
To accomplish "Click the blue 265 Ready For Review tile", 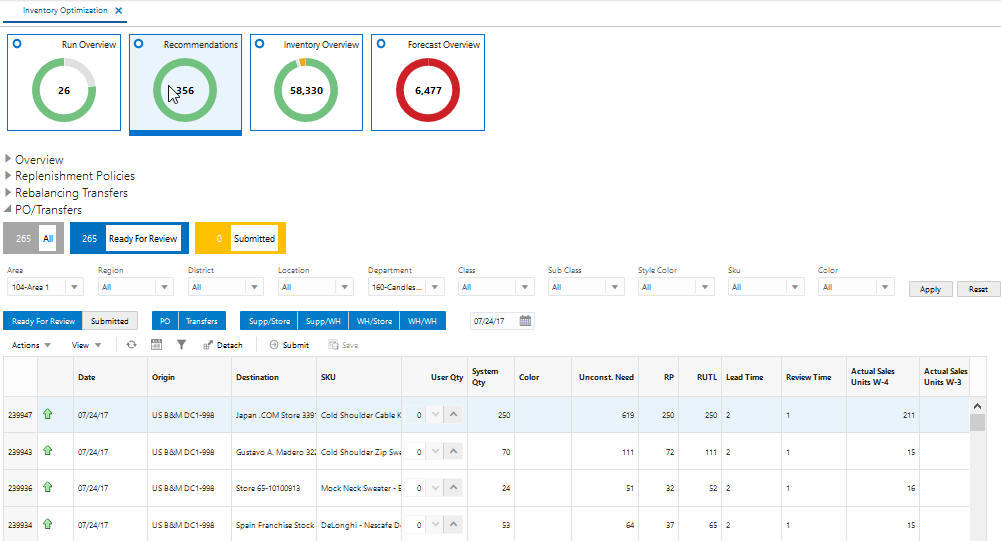I will (129, 238).
